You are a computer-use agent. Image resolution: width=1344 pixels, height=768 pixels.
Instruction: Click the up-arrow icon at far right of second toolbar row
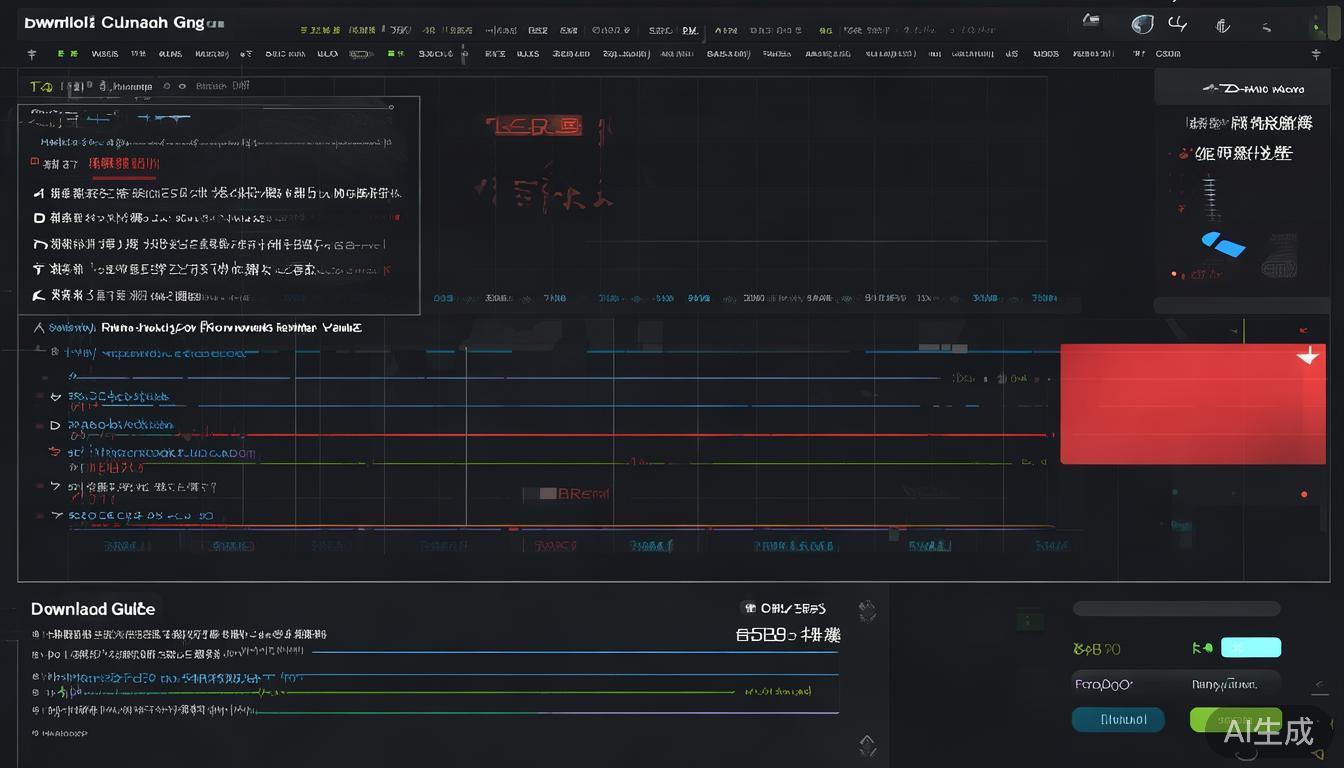point(1316,55)
